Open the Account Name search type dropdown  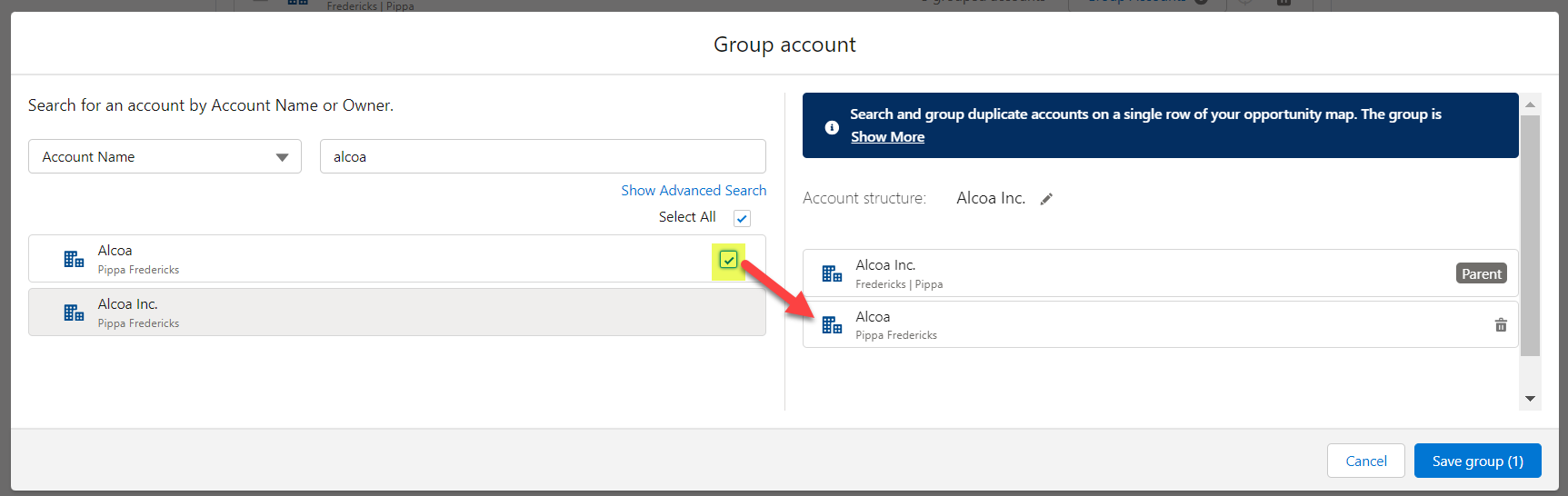165,156
